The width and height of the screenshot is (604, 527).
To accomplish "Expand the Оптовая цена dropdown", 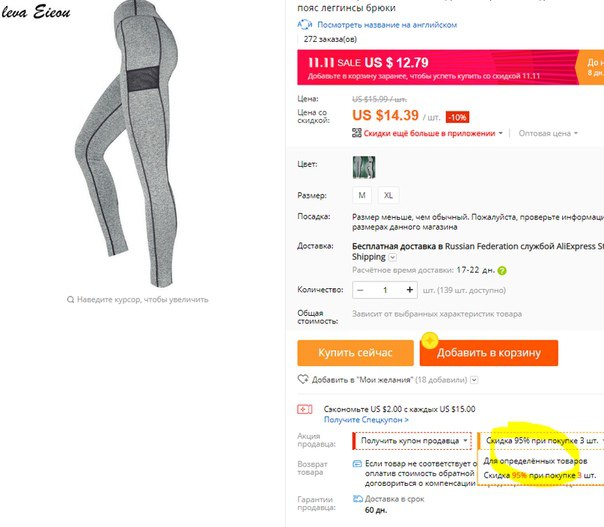I will click(x=548, y=133).
